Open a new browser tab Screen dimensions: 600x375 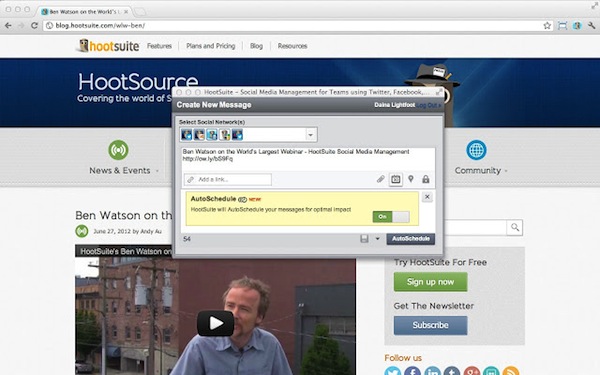click(140, 11)
